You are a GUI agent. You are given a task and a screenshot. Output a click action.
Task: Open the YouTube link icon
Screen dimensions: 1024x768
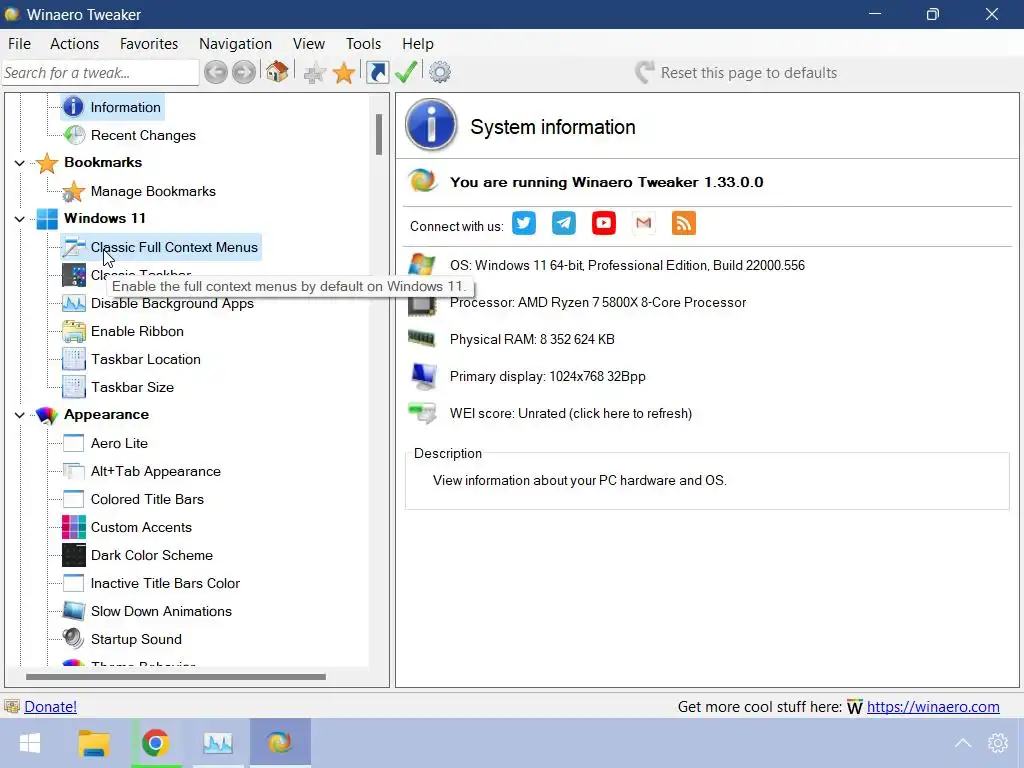click(x=603, y=223)
